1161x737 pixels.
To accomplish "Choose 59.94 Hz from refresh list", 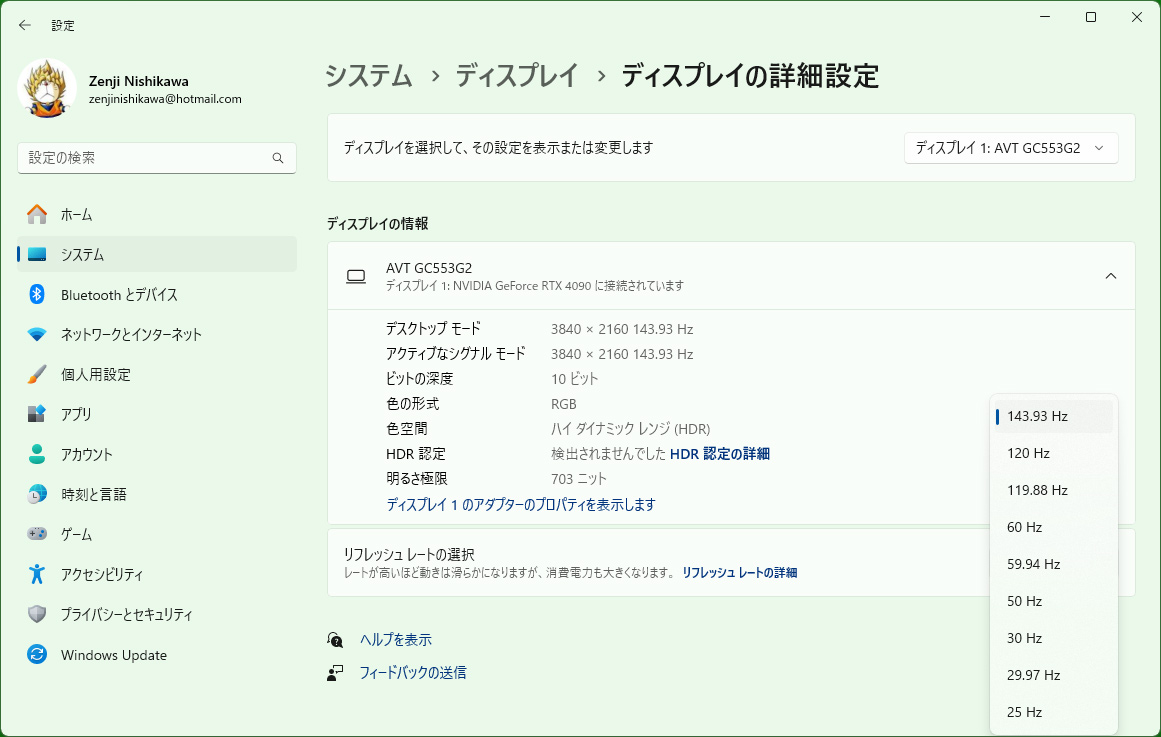I will (x=1033, y=564).
